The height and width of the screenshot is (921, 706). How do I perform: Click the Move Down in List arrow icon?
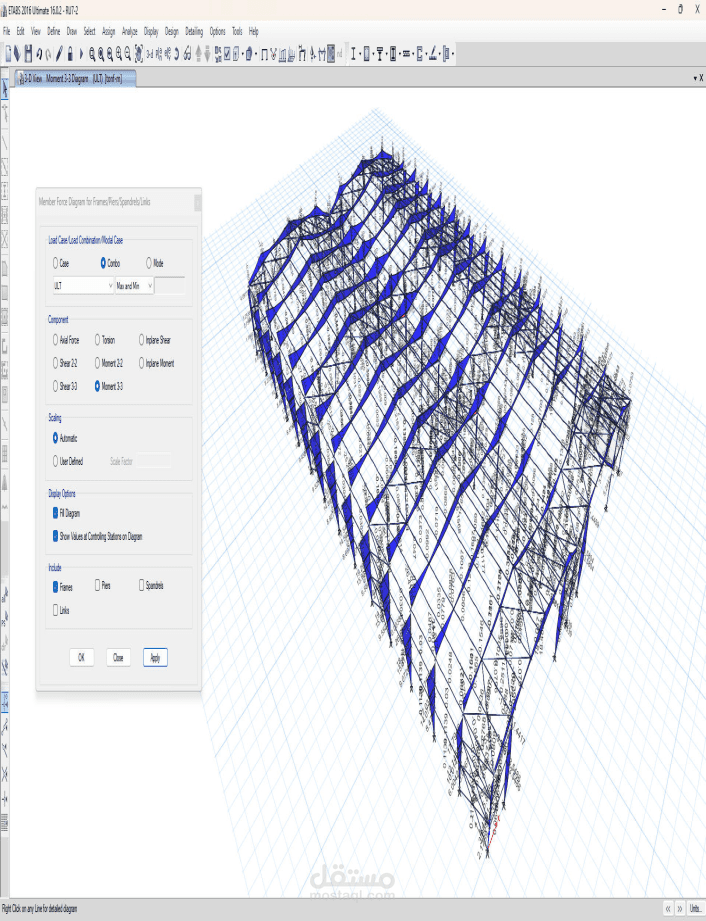click(x=207, y=54)
